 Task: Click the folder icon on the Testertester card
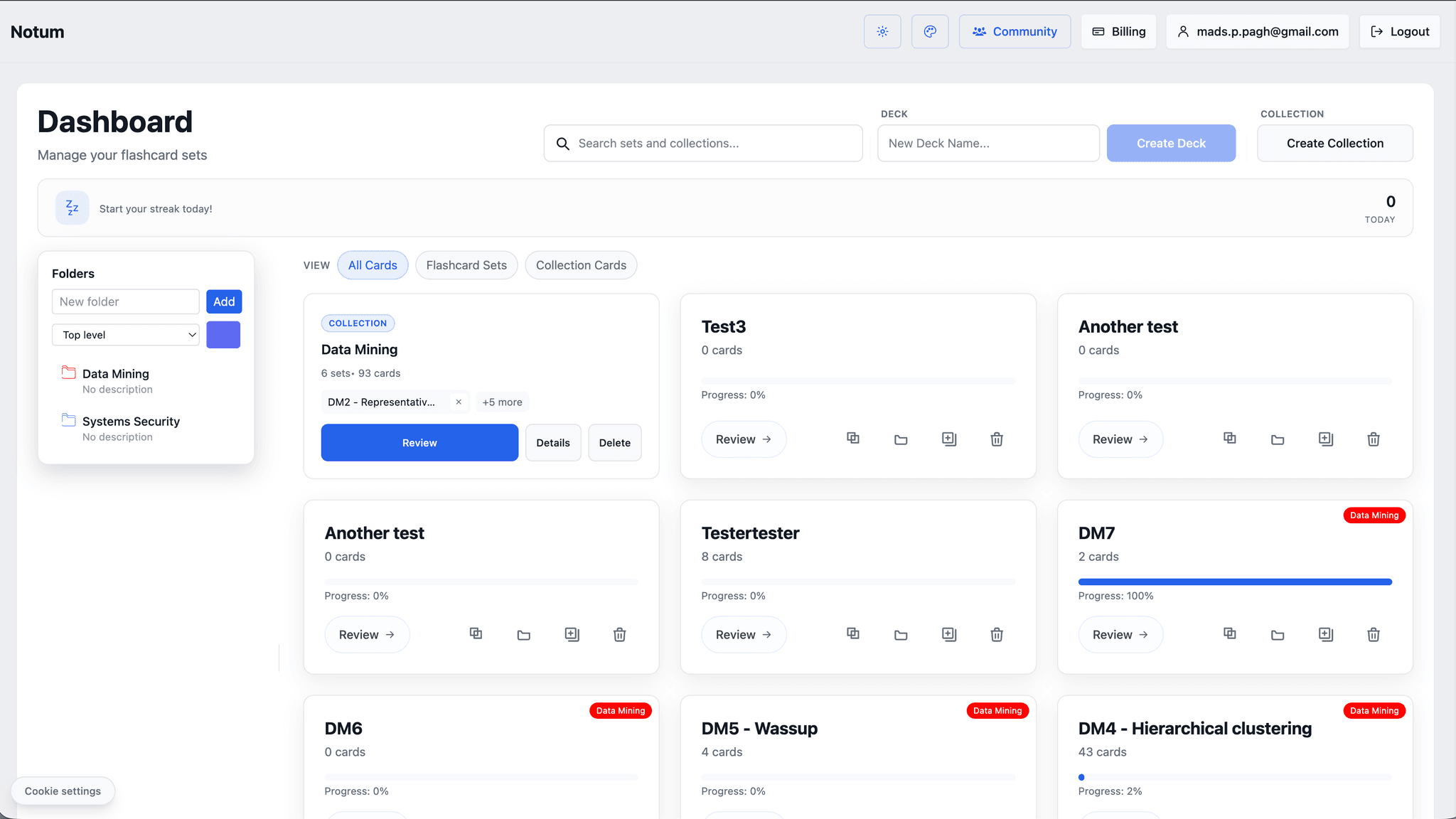coord(901,635)
